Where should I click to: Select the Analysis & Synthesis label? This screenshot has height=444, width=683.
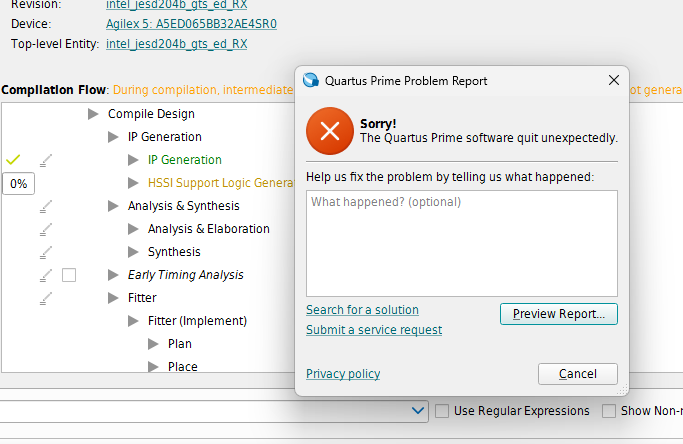tap(183, 206)
